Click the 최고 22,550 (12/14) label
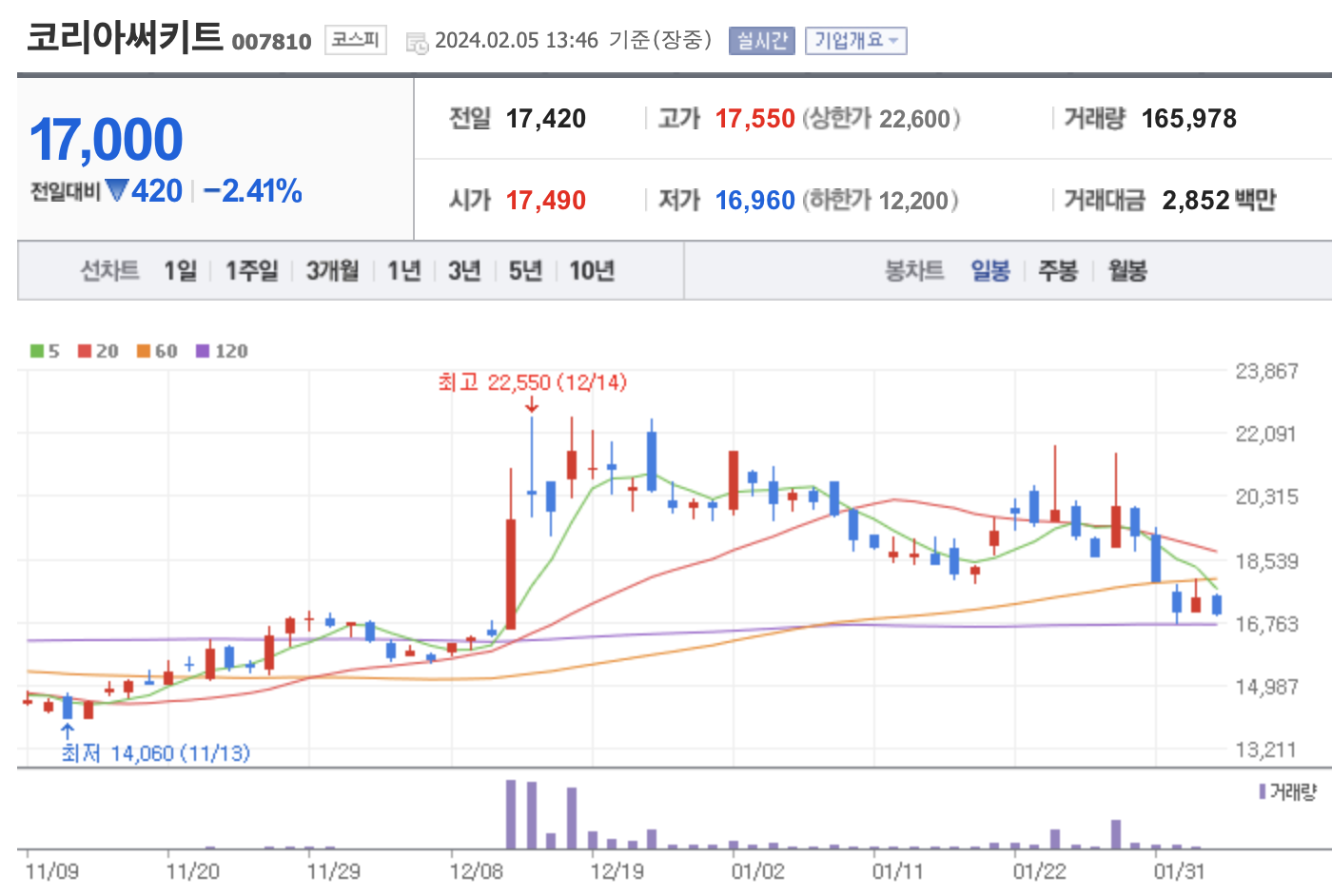 532,382
